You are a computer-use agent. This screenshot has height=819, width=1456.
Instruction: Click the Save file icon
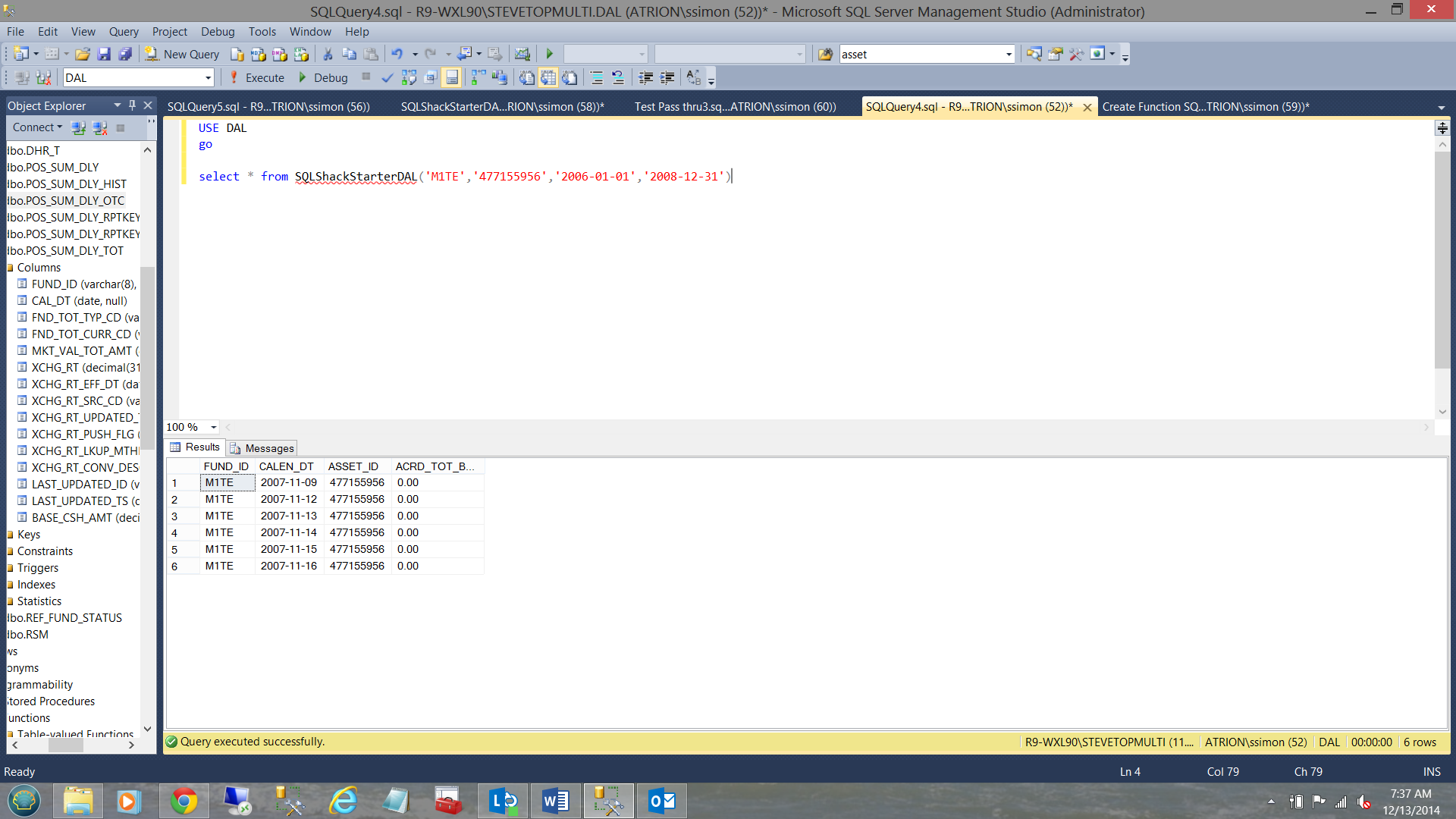pyautogui.click(x=104, y=54)
